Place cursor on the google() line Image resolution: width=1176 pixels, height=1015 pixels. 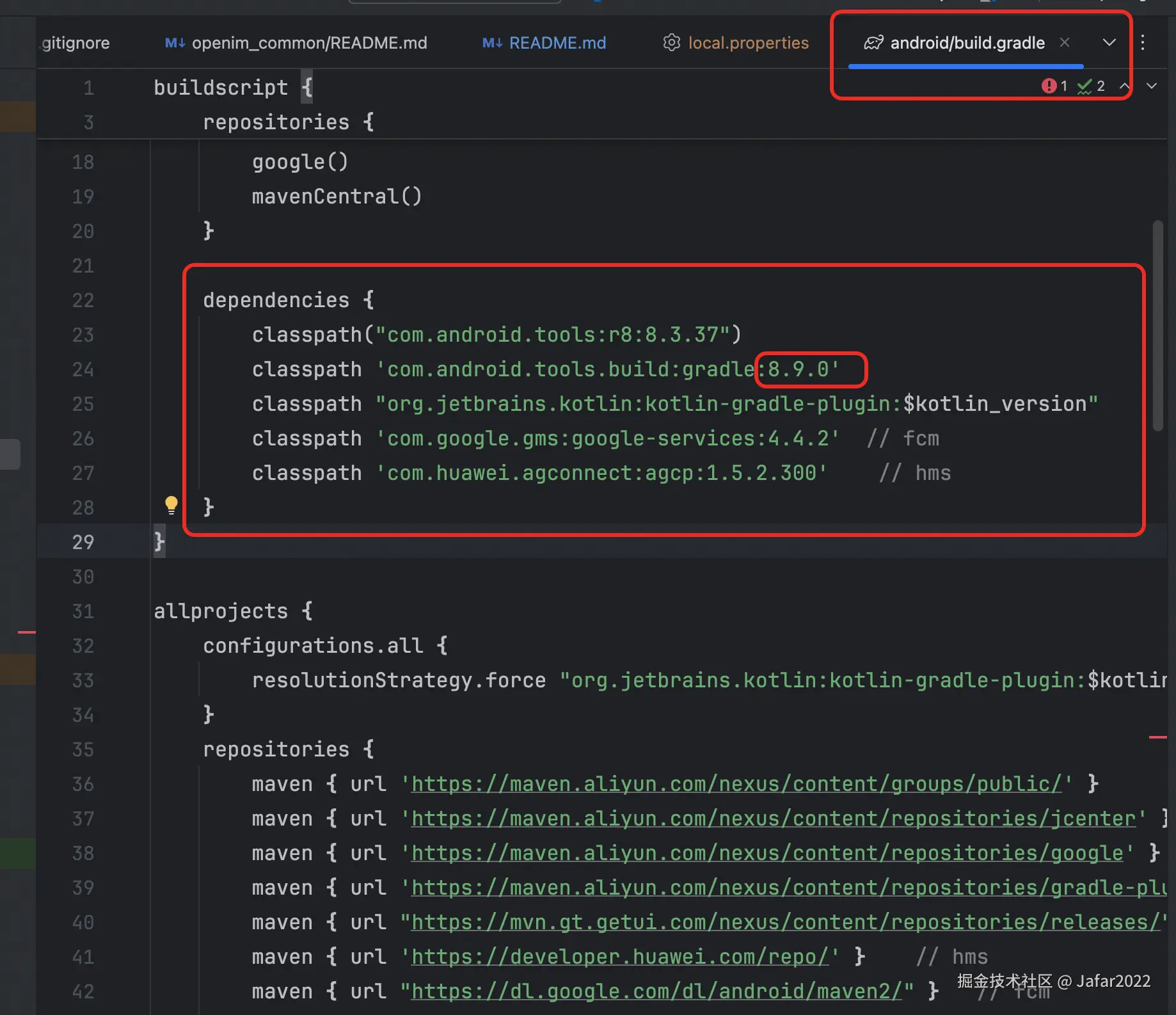point(300,162)
